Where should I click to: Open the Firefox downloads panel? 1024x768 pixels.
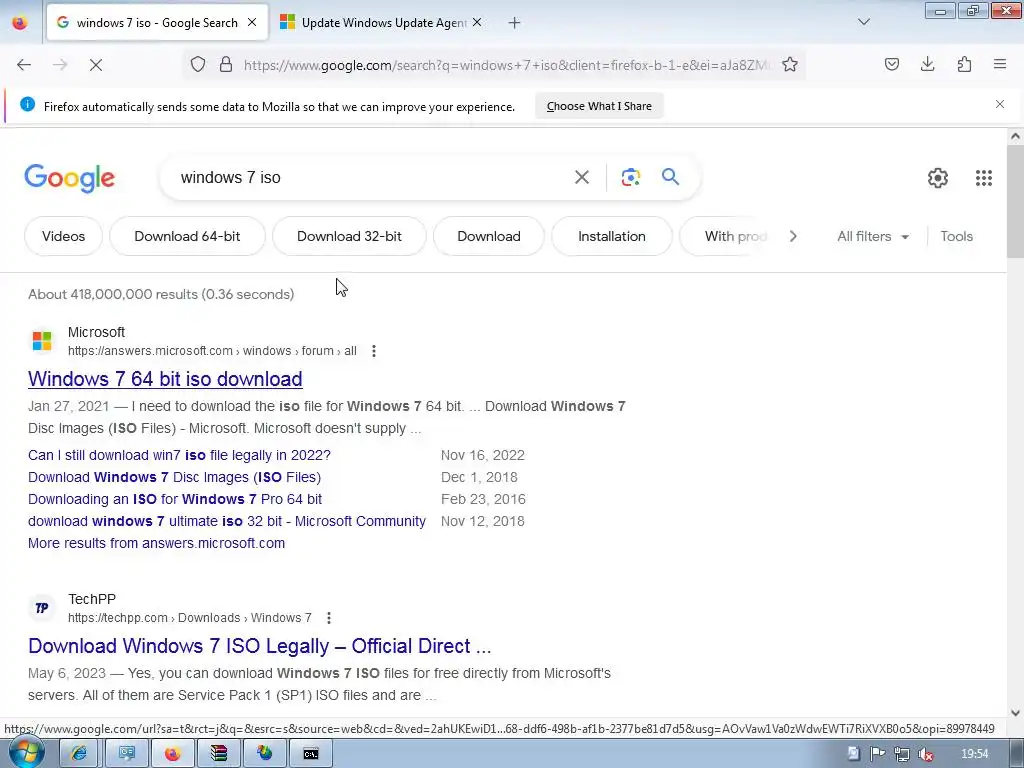tap(927, 64)
